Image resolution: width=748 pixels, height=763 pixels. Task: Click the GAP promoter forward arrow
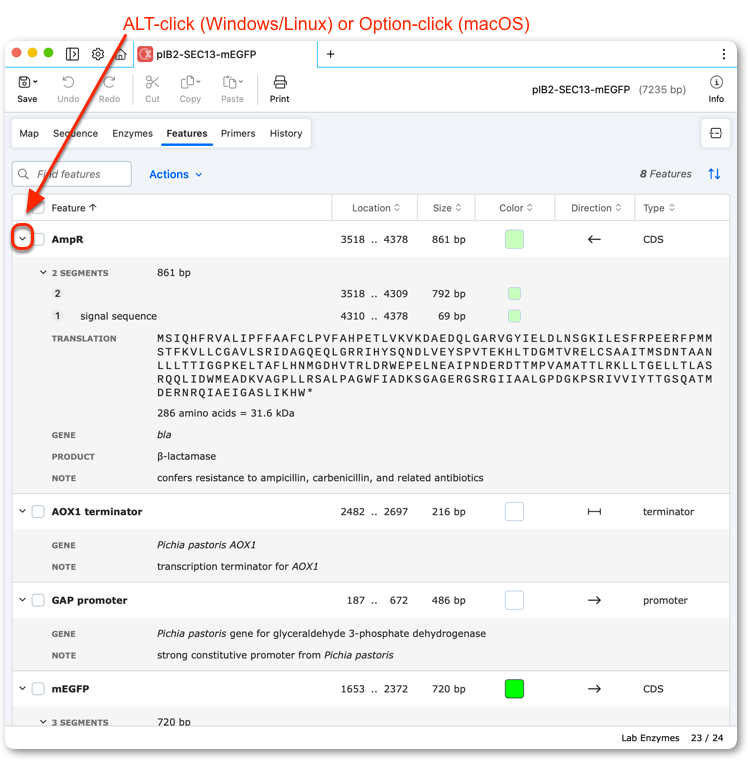tap(594, 600)
